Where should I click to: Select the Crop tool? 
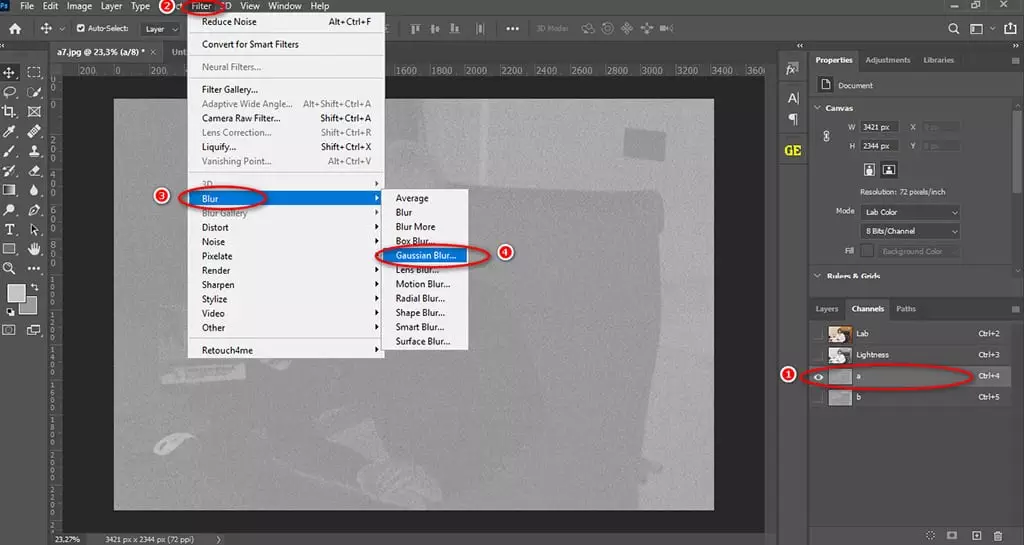(10, 111)
